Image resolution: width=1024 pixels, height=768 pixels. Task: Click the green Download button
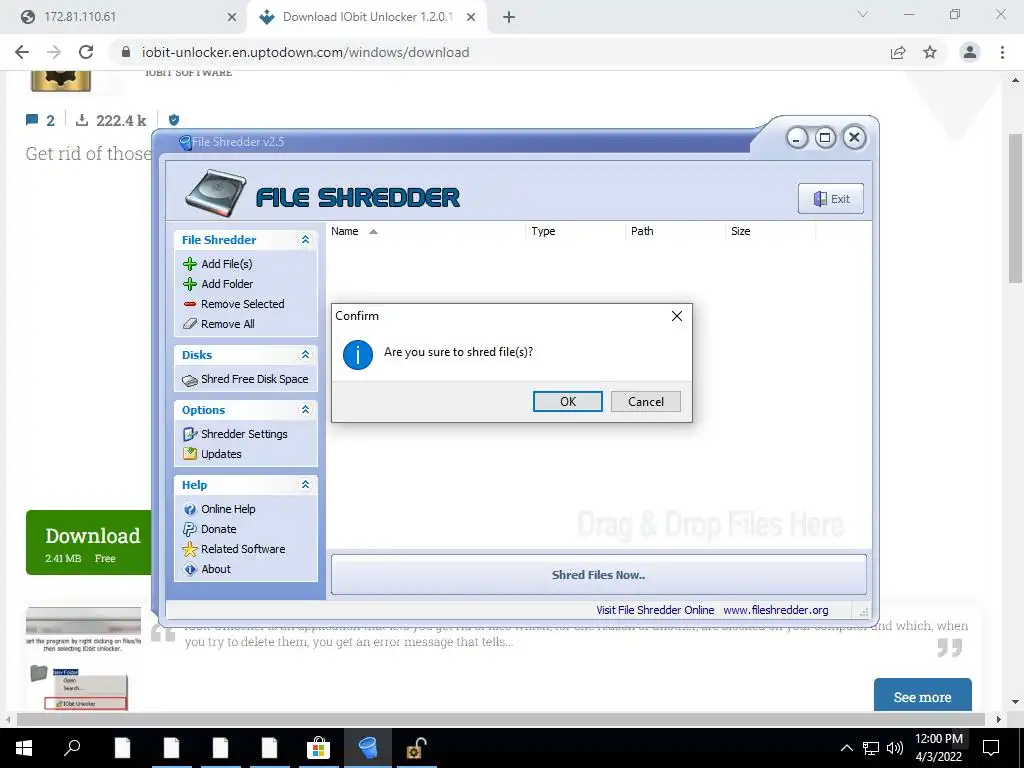coord(89,543)
